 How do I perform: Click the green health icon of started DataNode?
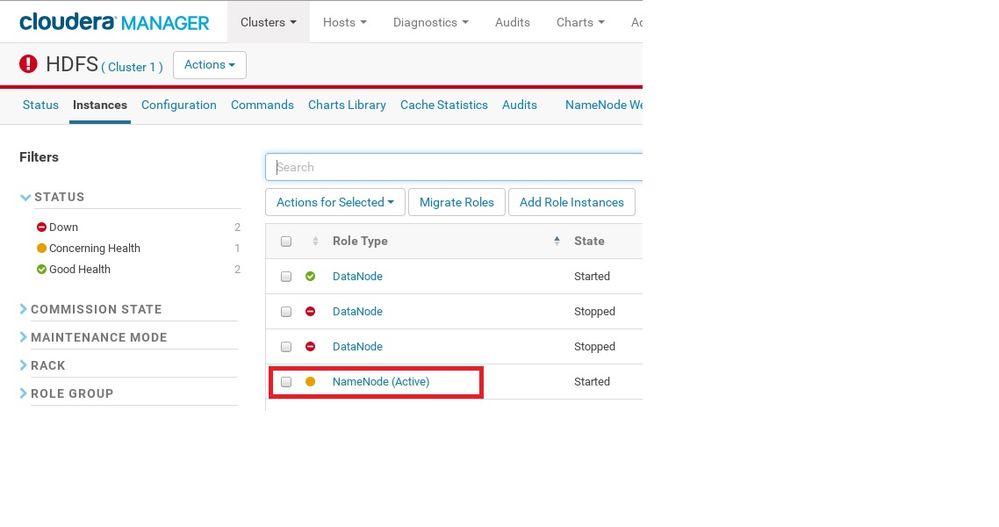click(x=310, y=276)
